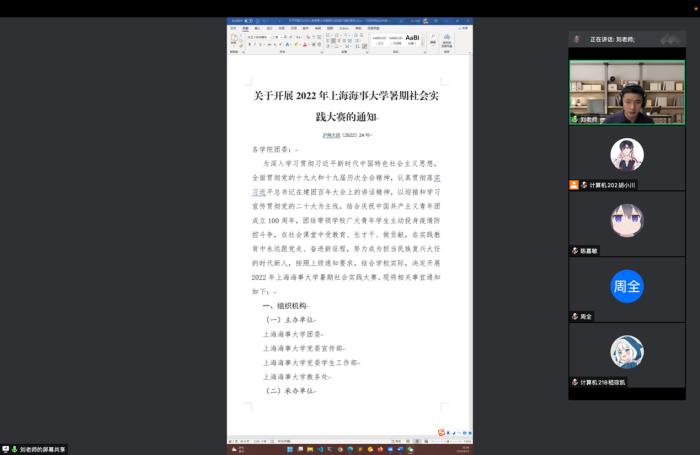Click the clear formatting icon
This screenshot has width=700, height=455.
coord(308,37)
